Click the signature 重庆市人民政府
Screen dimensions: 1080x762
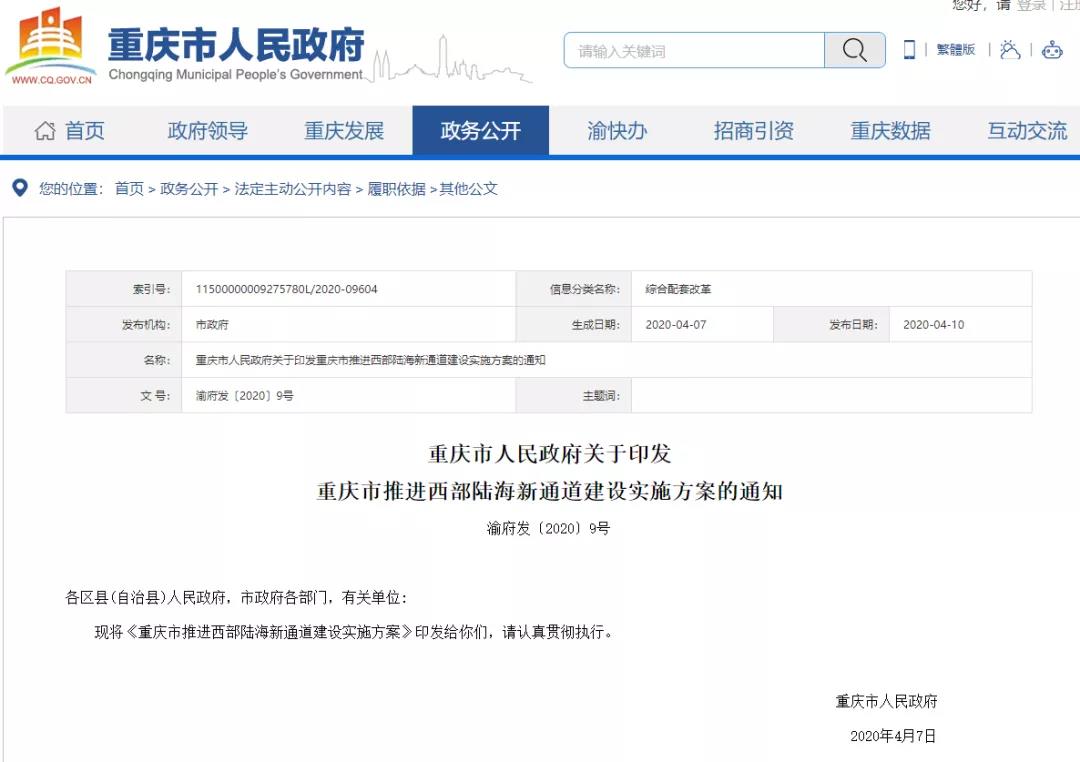coord(886,701)
